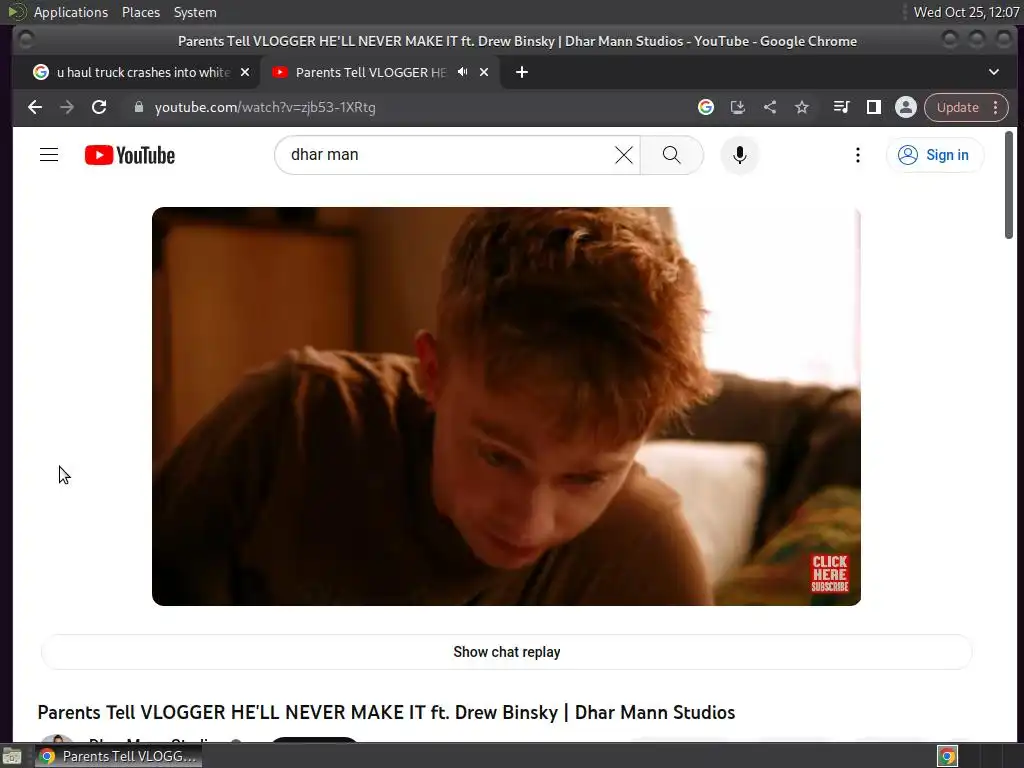This screenshot has width=1024, height=768.
Task: Go to YouTube home via logo
Action: click(130, 155)
